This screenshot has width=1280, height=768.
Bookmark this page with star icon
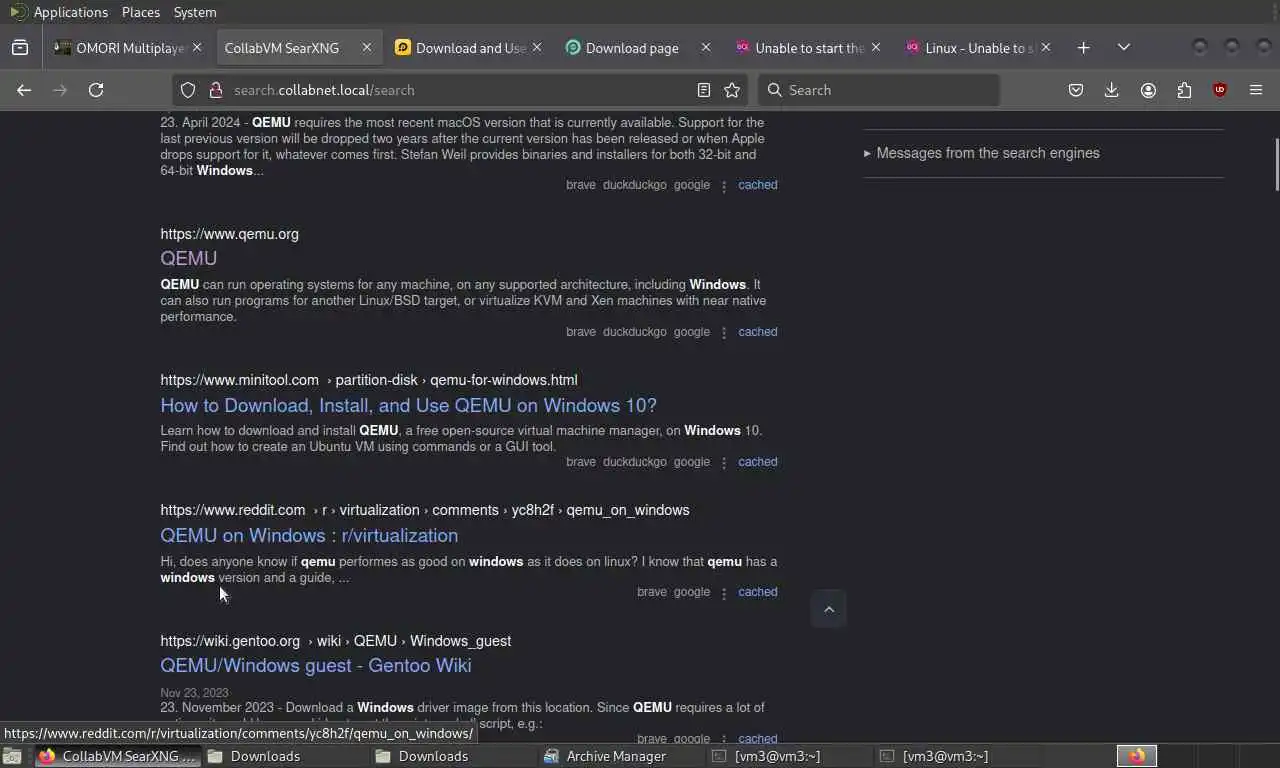click(x=732, y=90)
